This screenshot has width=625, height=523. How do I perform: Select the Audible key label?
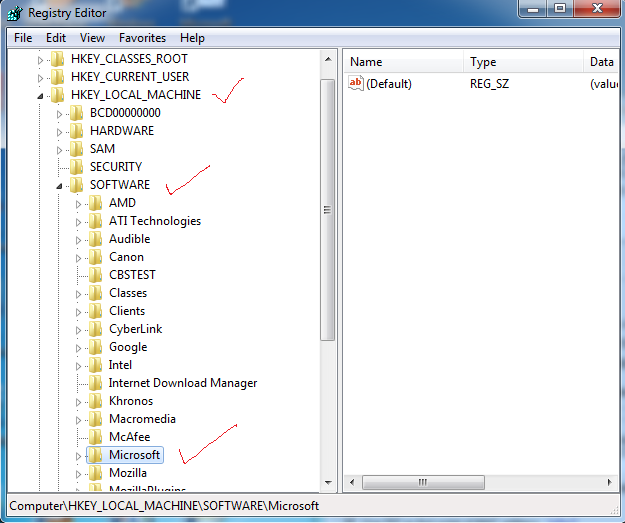click(130, 239)
